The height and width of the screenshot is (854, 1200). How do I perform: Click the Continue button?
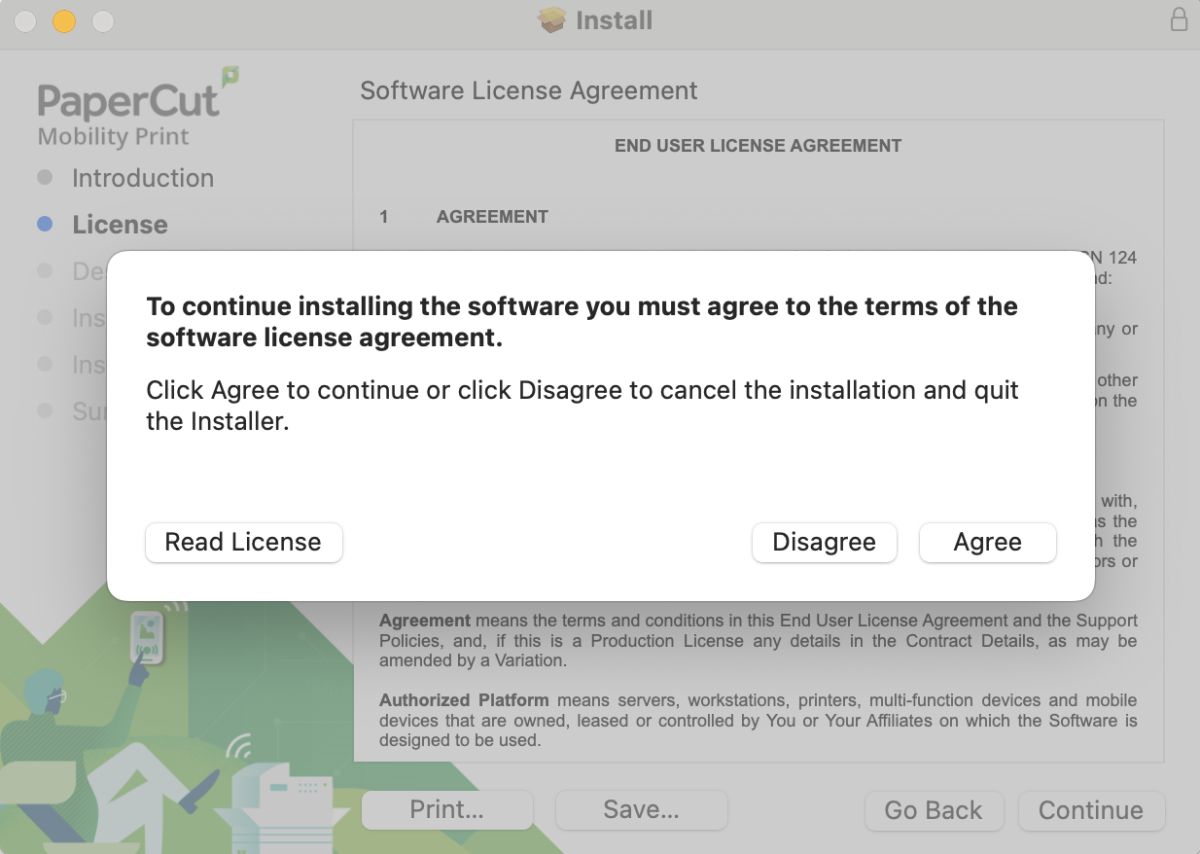point(1090,810)
